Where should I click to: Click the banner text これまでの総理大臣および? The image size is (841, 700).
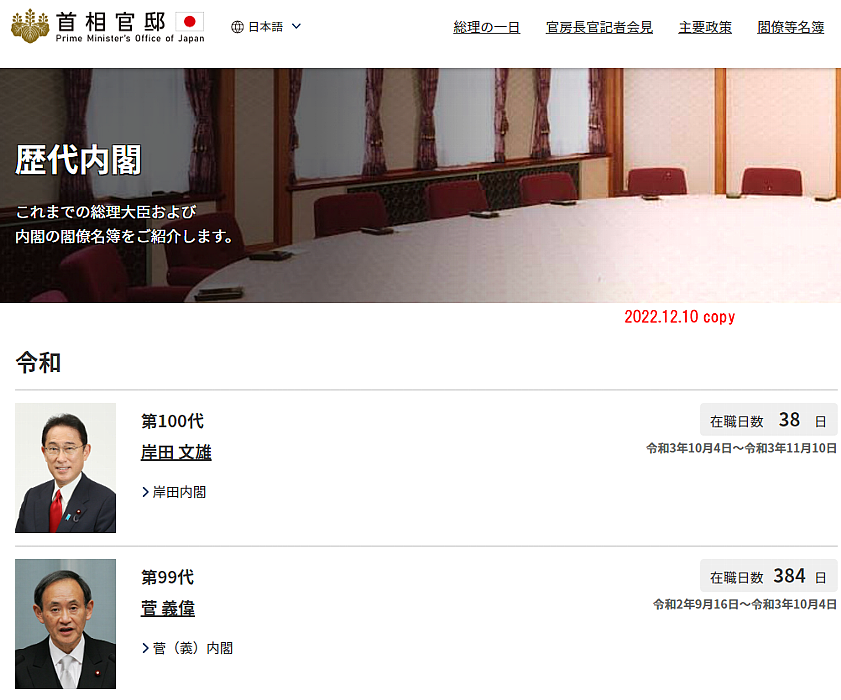click(106, 212)
